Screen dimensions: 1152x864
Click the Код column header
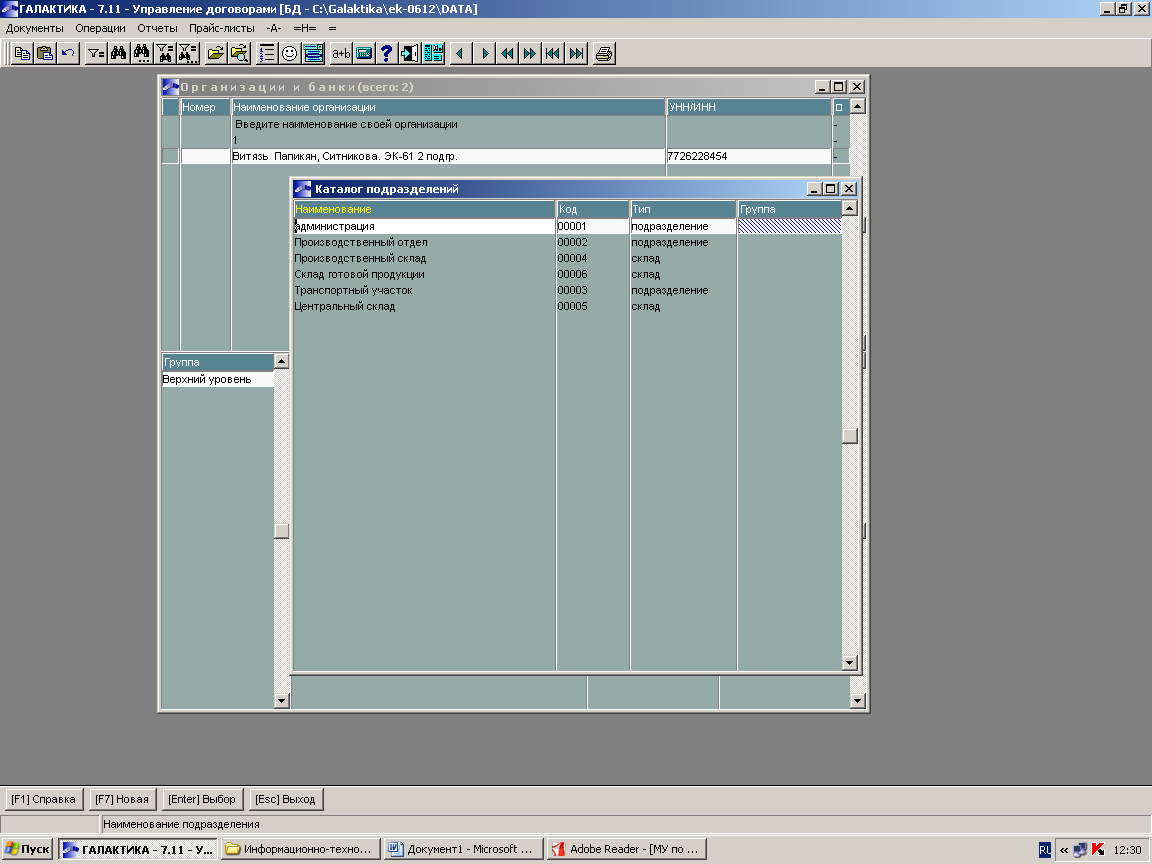point(592,209)
